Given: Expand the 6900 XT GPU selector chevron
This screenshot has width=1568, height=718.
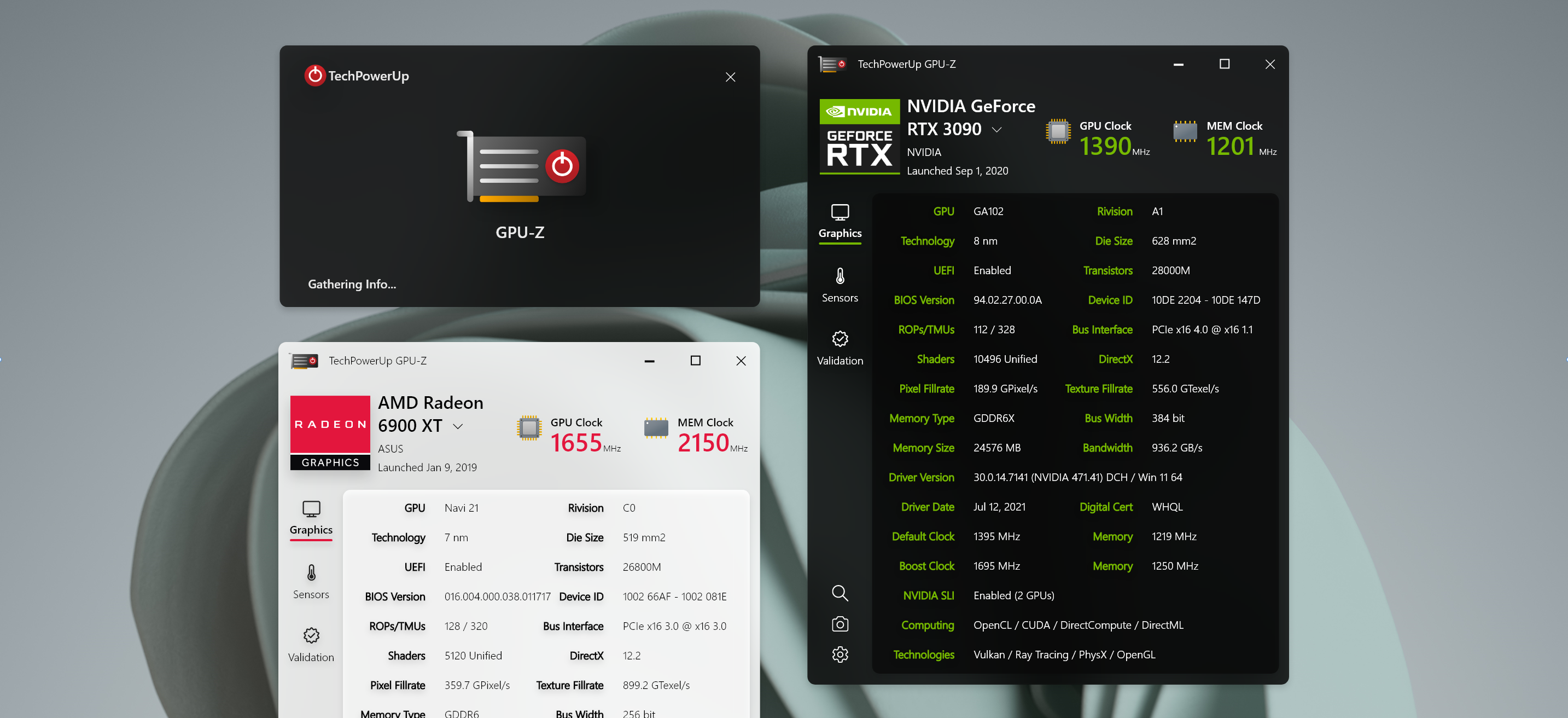Looking at the screenshot, I should (458, 426).
